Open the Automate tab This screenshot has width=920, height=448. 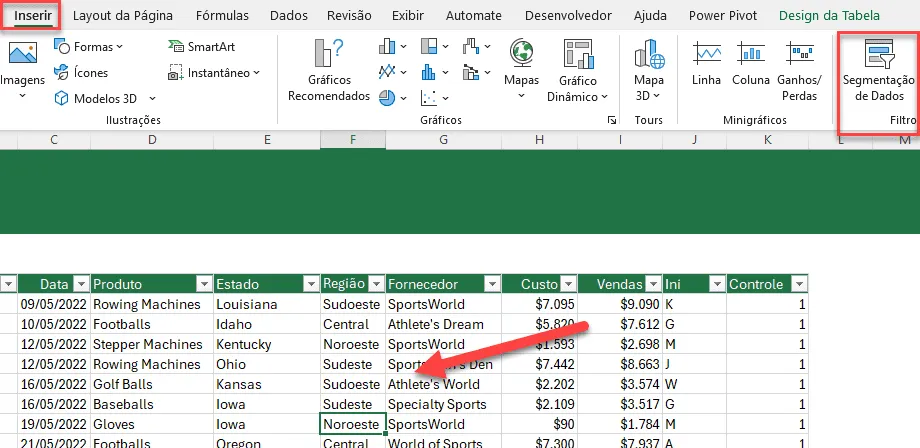coord(473,16)
